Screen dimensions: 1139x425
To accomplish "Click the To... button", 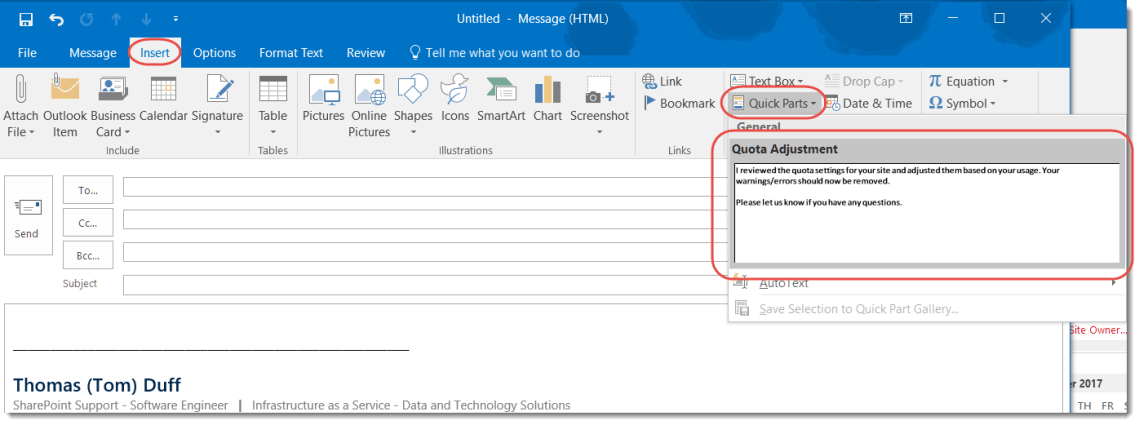I will [88, 190].
